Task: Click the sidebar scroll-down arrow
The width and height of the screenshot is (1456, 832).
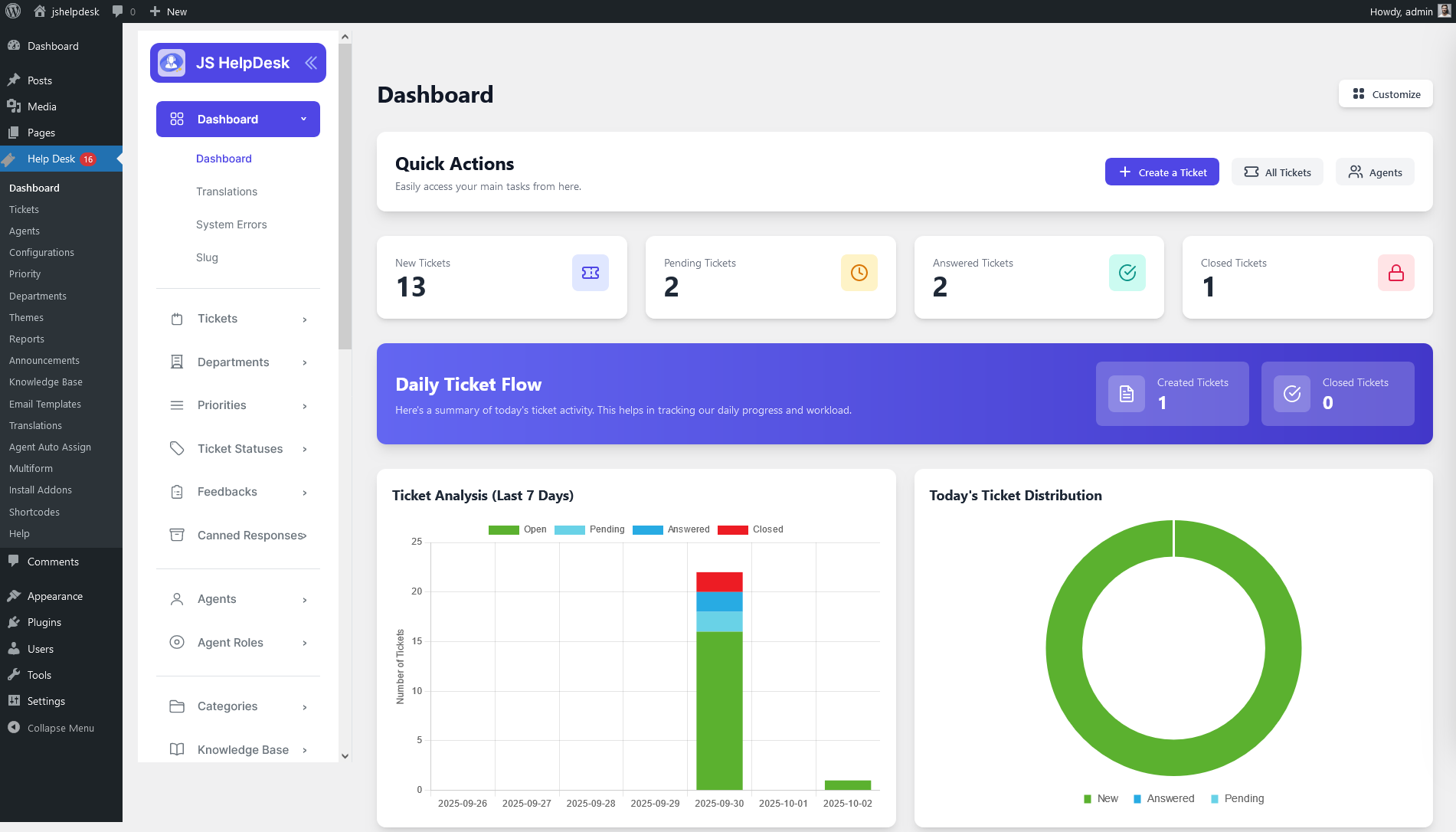Action: [x=345, y=756]
